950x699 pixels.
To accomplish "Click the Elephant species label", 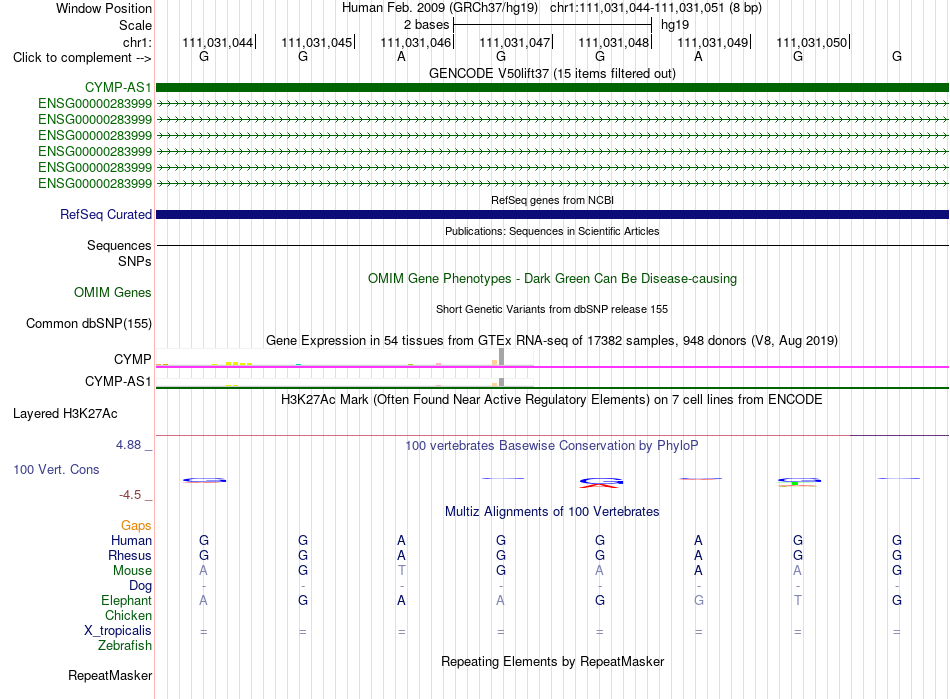I will click(126, 600).
